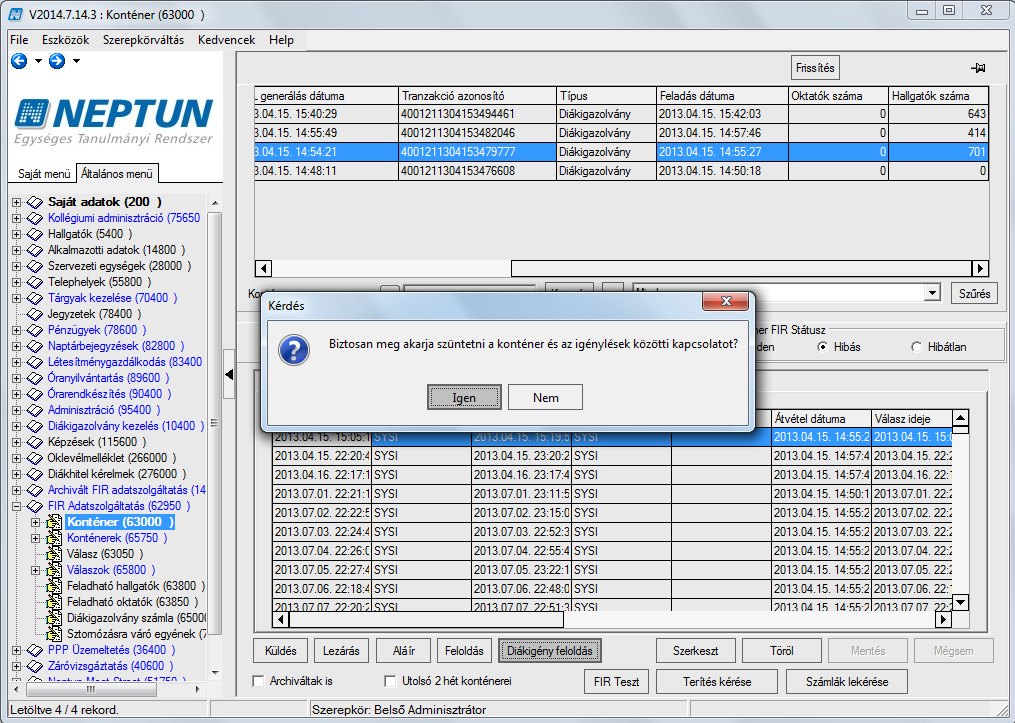Close the Kérdés dialog
The width and height of the screenshot is (1015, 723).
click(725, 301)
